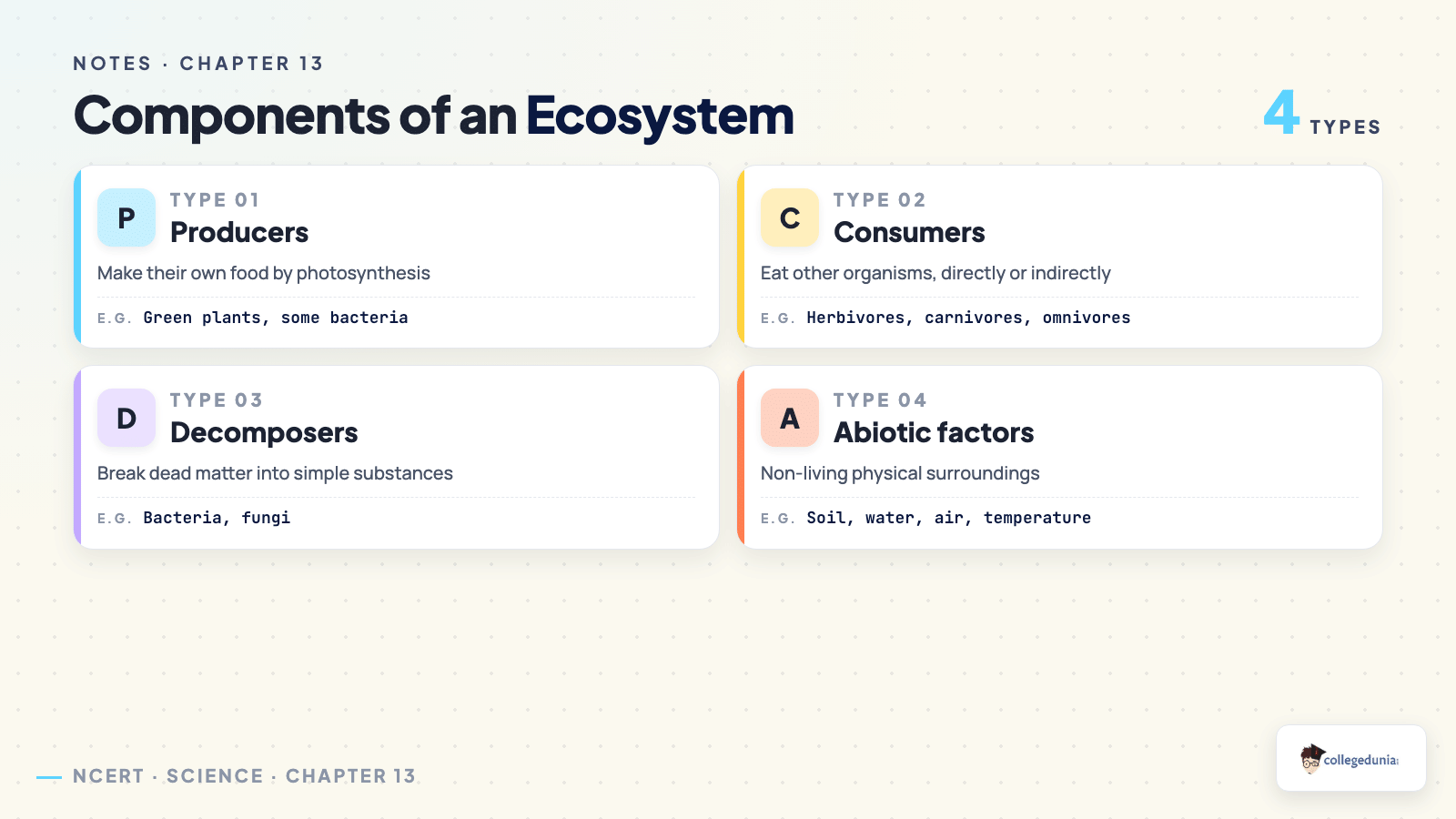Click the example text Green plants, some bacteria
Screen dimensions: 1456x819
(276, 318)
